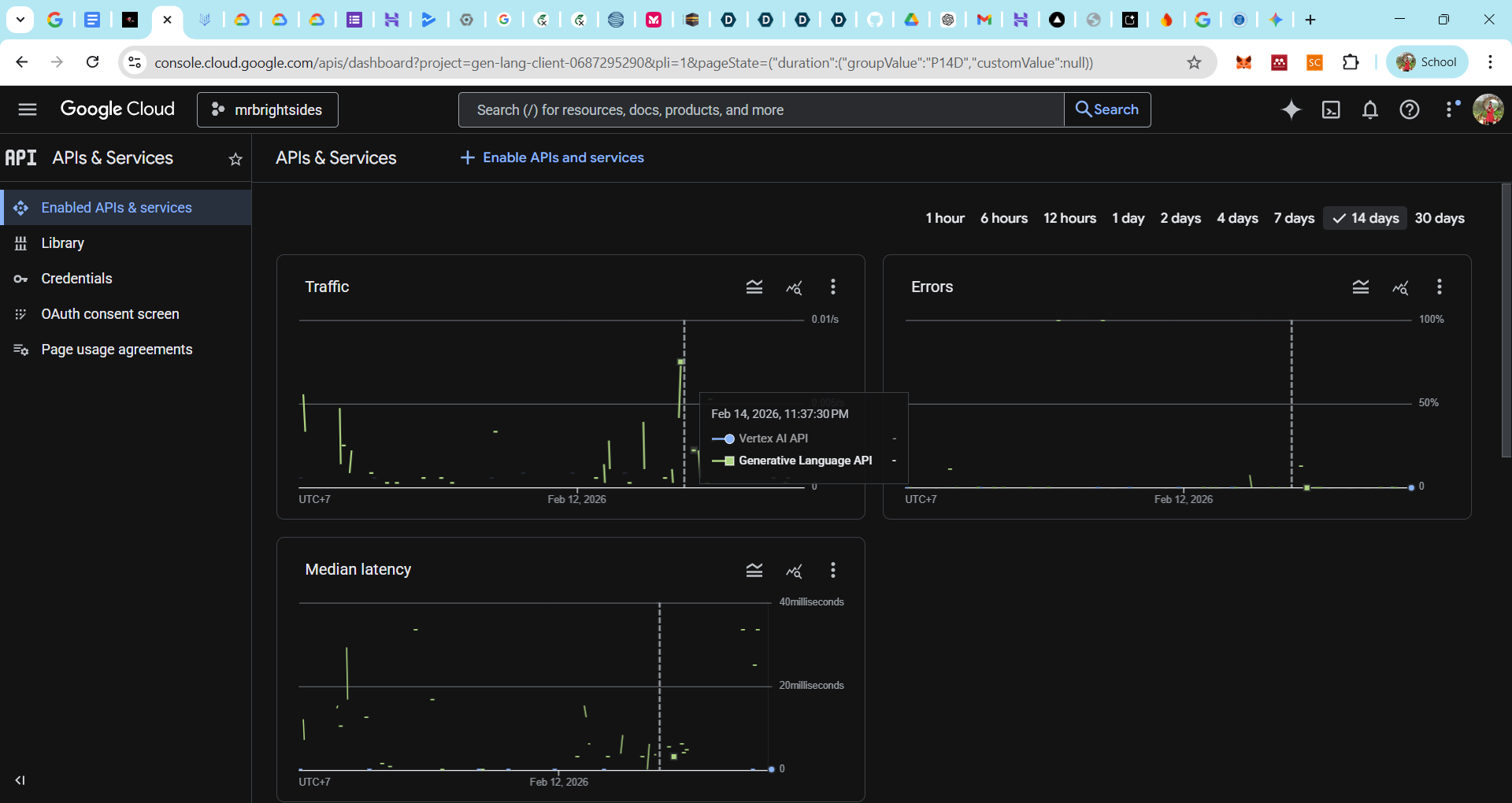Open the MetaMask fox extension
1512x803 pixels.
[1243, 62]
